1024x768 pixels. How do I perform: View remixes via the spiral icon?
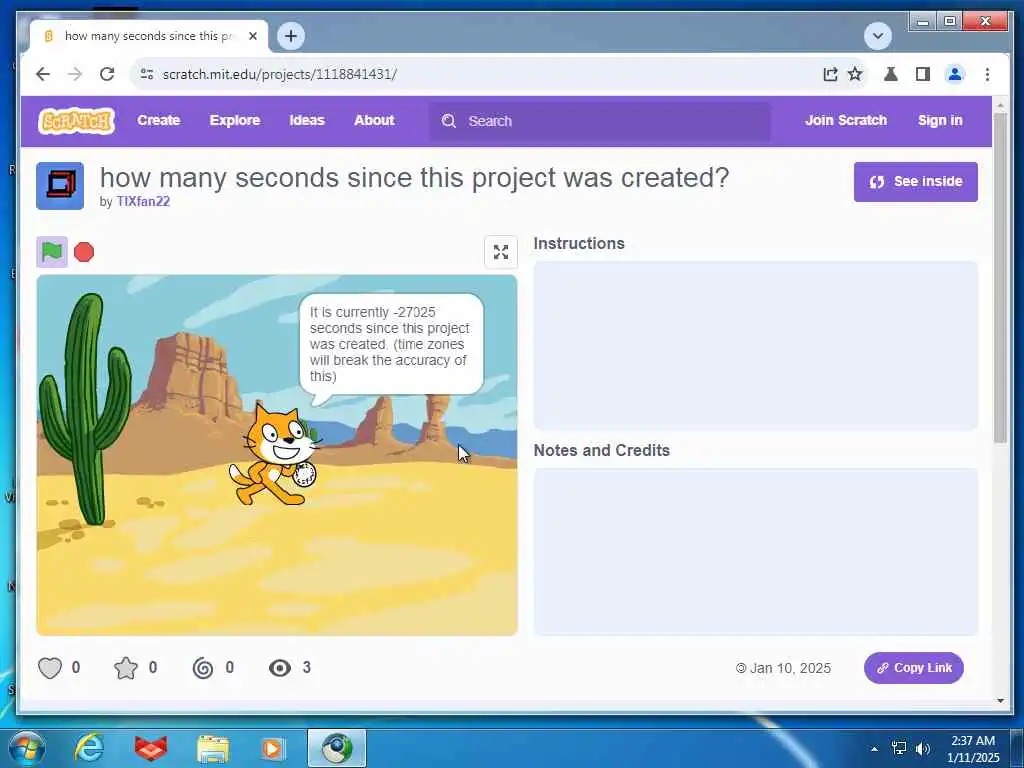tap(203, 668)
